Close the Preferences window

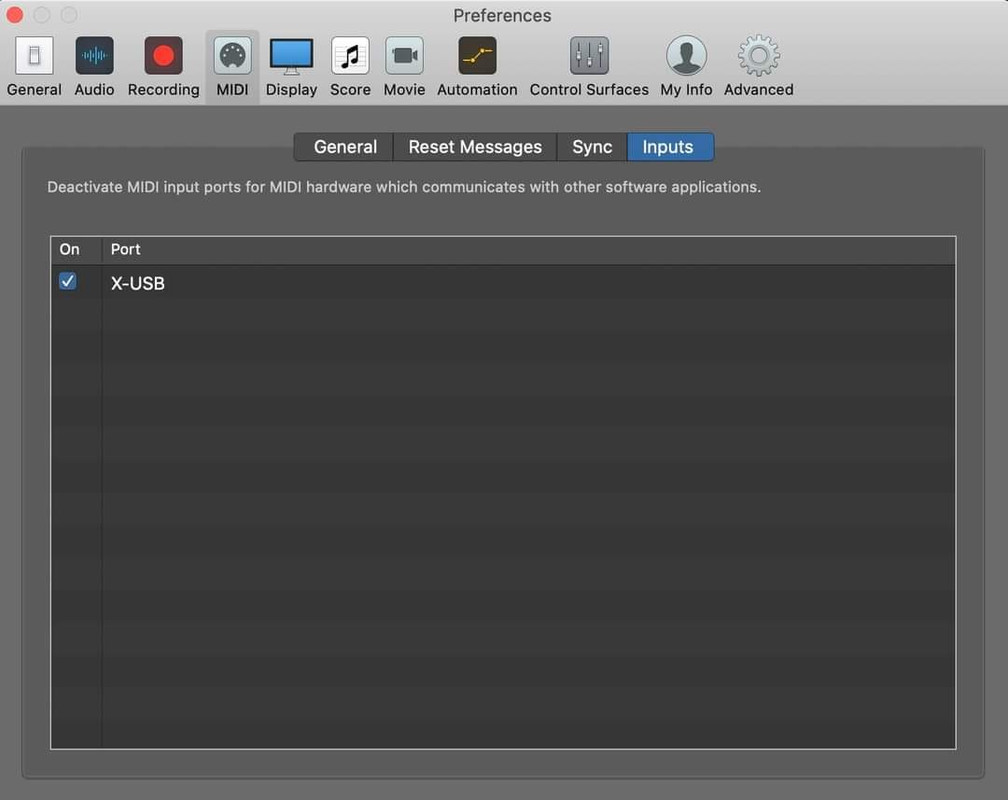15,15
